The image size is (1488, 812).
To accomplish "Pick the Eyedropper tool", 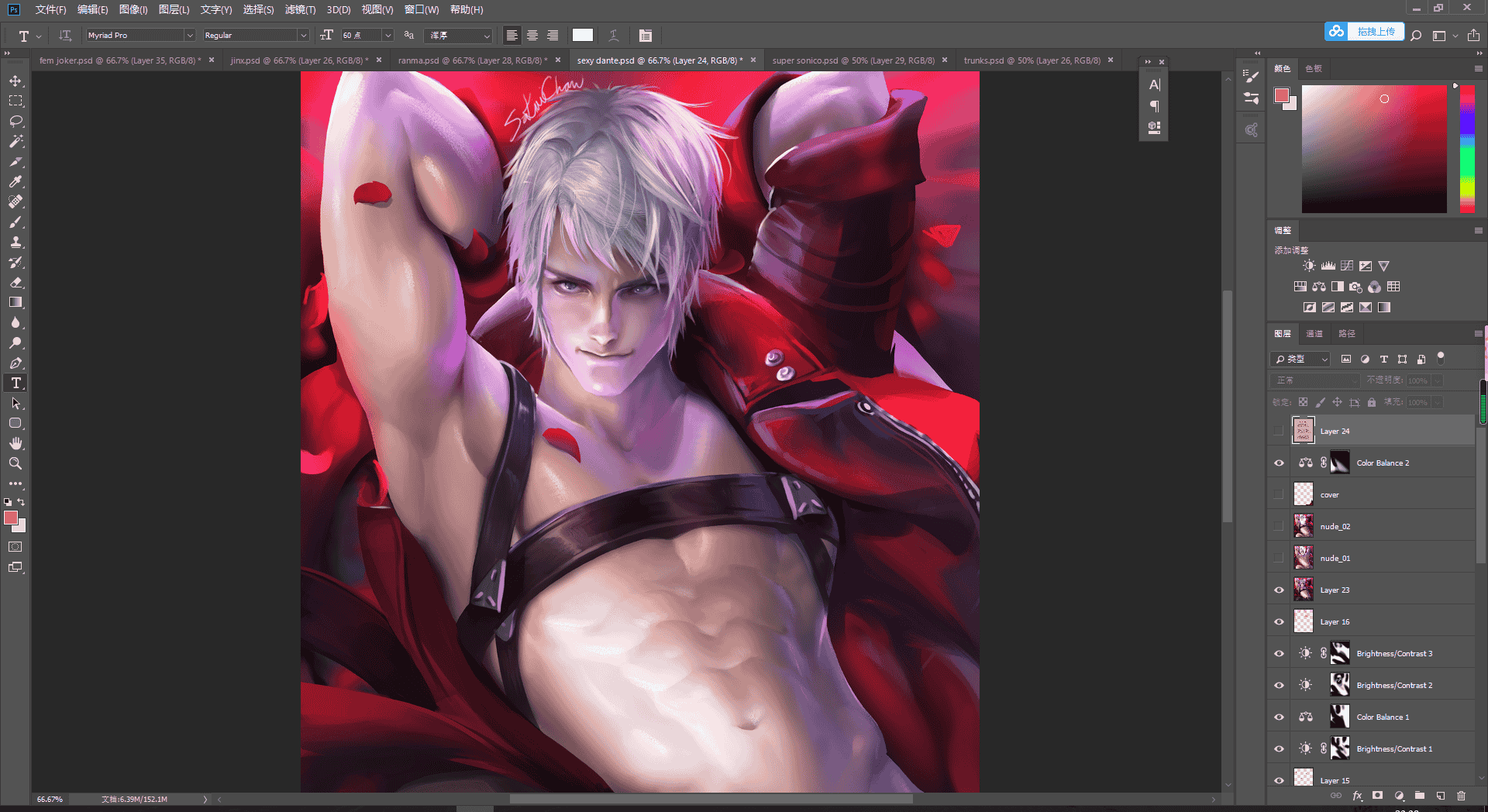I will [15, 181].
